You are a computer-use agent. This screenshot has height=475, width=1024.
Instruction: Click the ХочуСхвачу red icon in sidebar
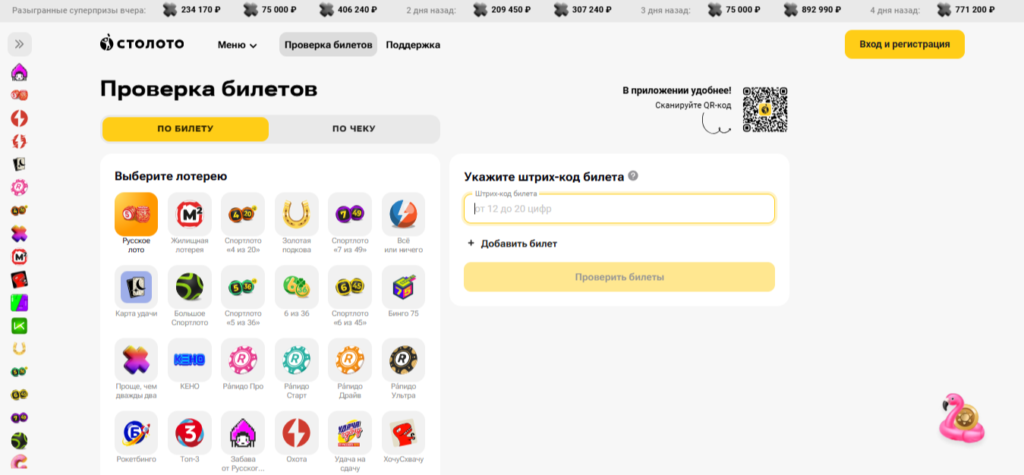pyautogui.click(x=20, y=280)
